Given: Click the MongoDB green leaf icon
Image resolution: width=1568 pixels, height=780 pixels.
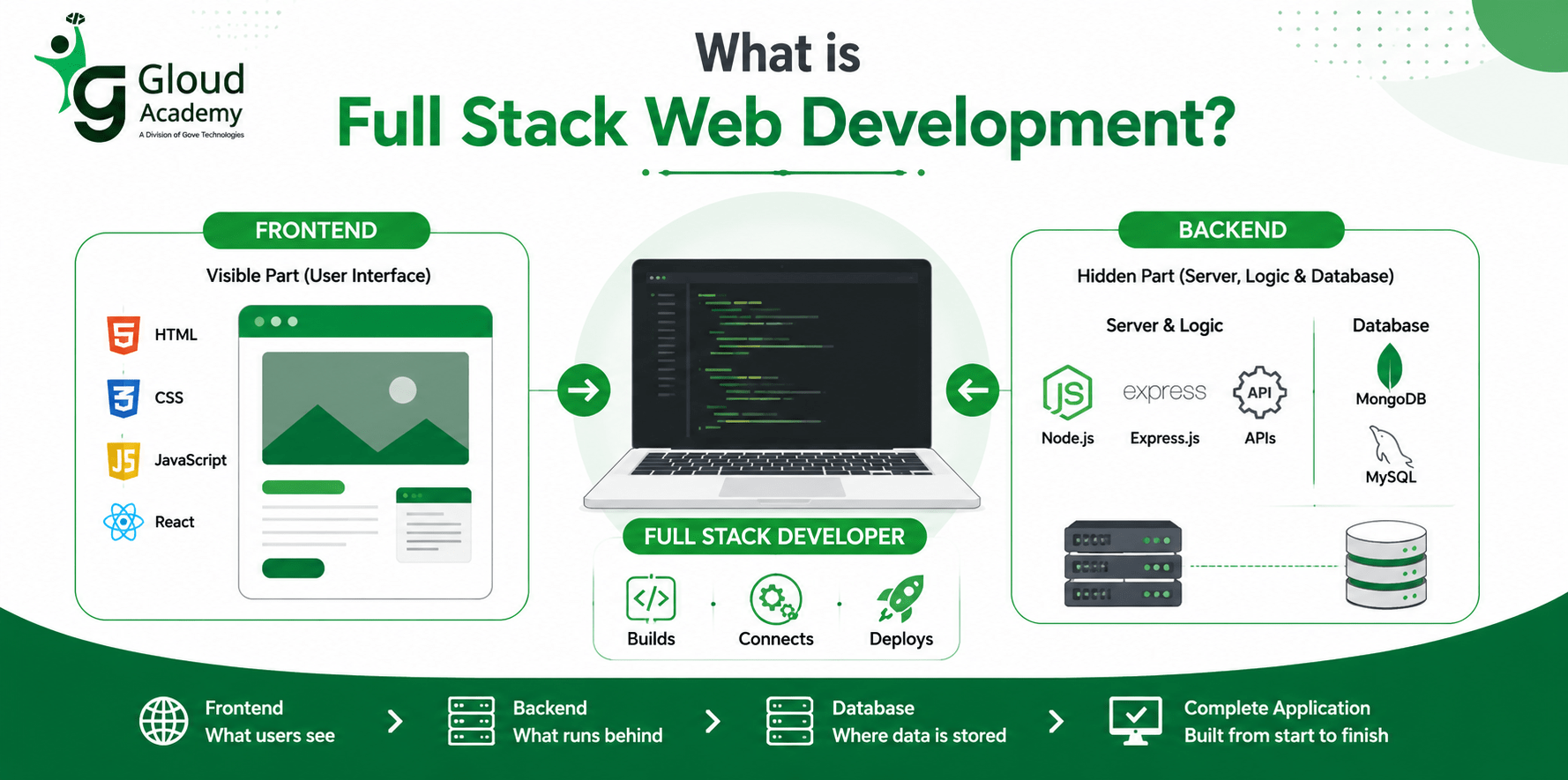Looking at the screenshot, I should click(1390, 366).
